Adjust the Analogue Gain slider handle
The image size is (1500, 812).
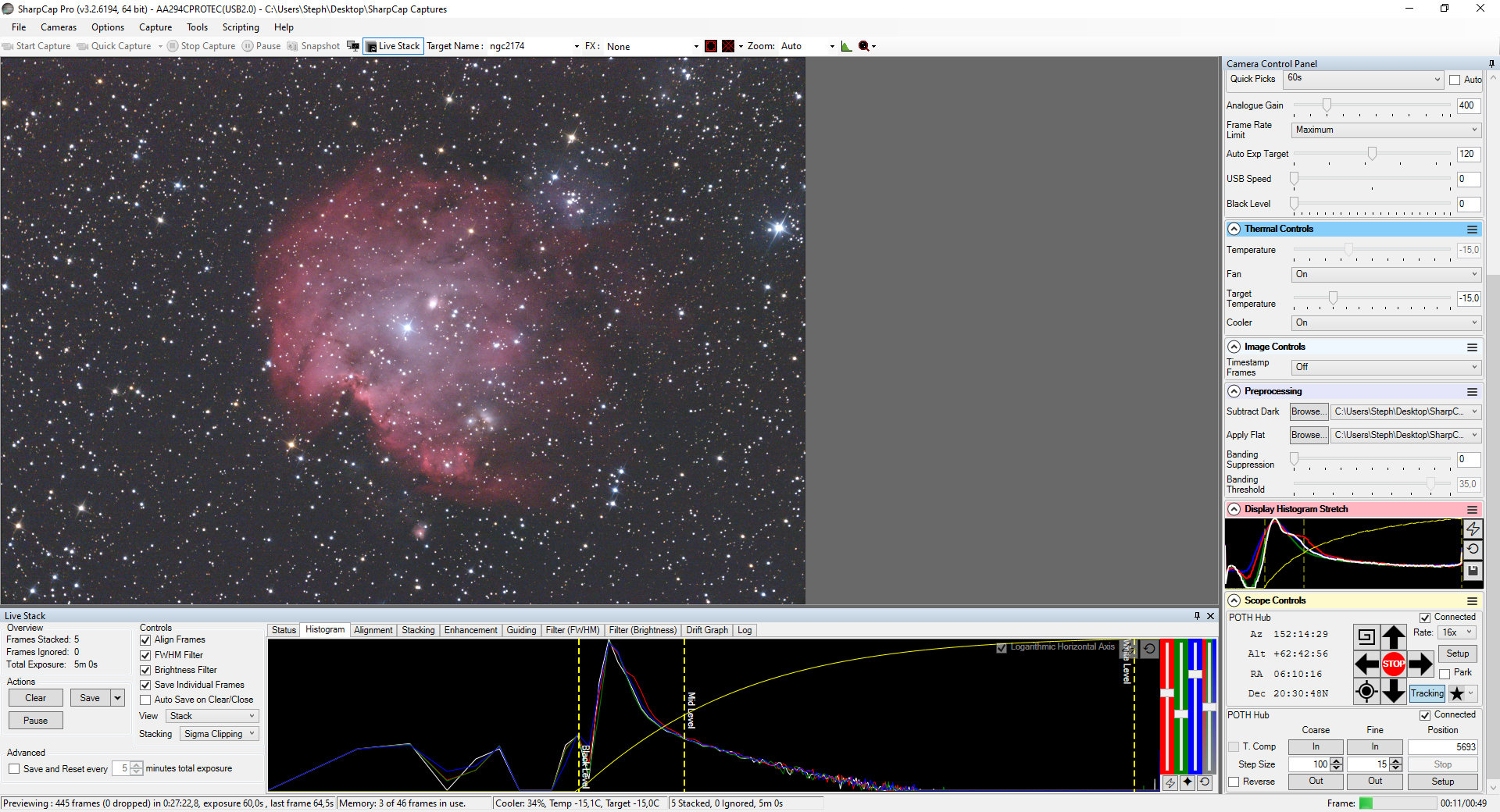click(1327, 105)
